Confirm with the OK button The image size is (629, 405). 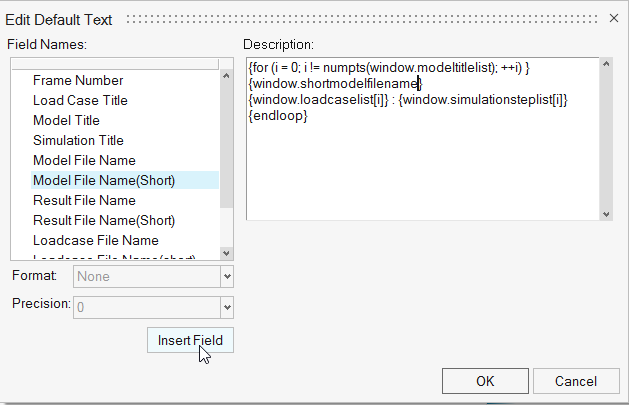tap(485, 381)
